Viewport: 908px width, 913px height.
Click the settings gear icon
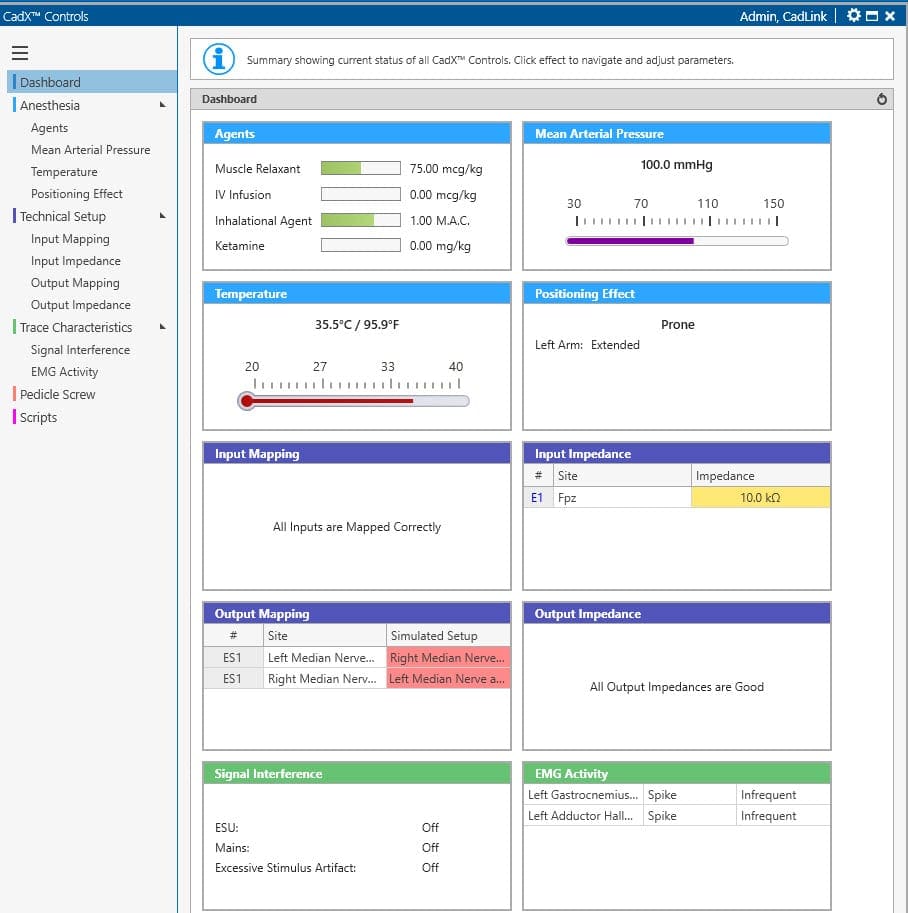[x=853, y=16]
